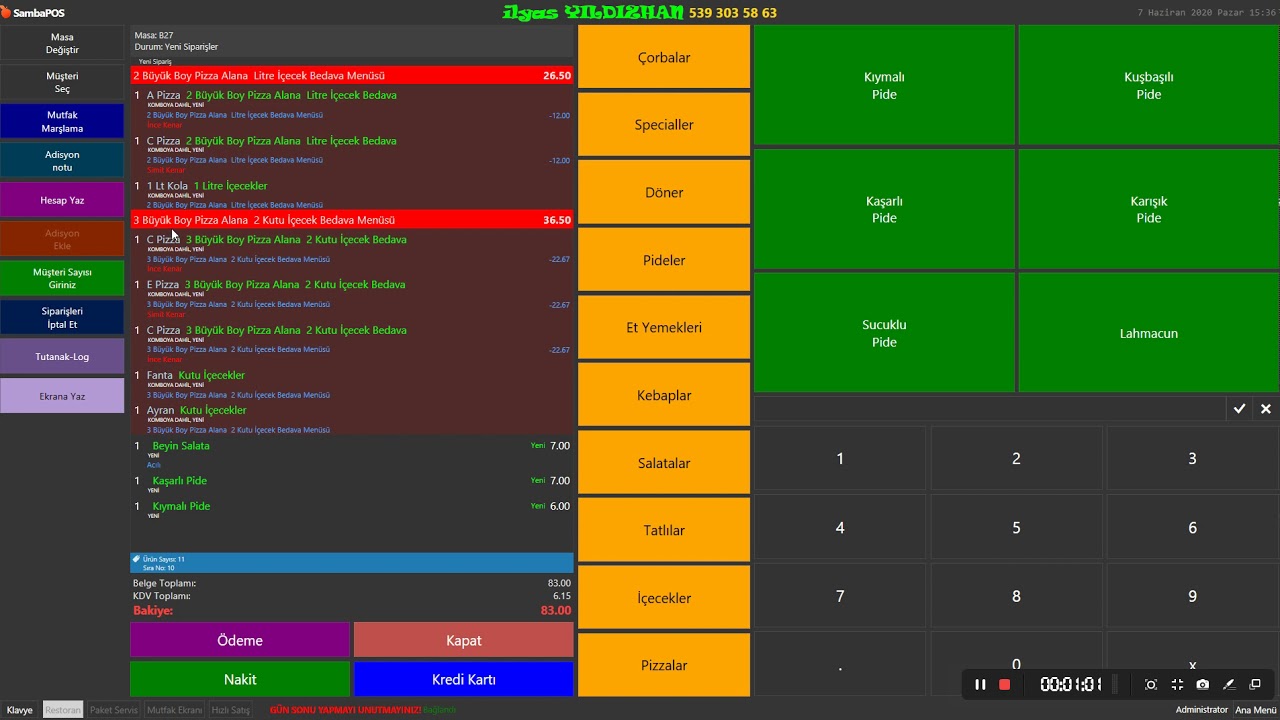Open the Çorbalar category

(664, 57)
